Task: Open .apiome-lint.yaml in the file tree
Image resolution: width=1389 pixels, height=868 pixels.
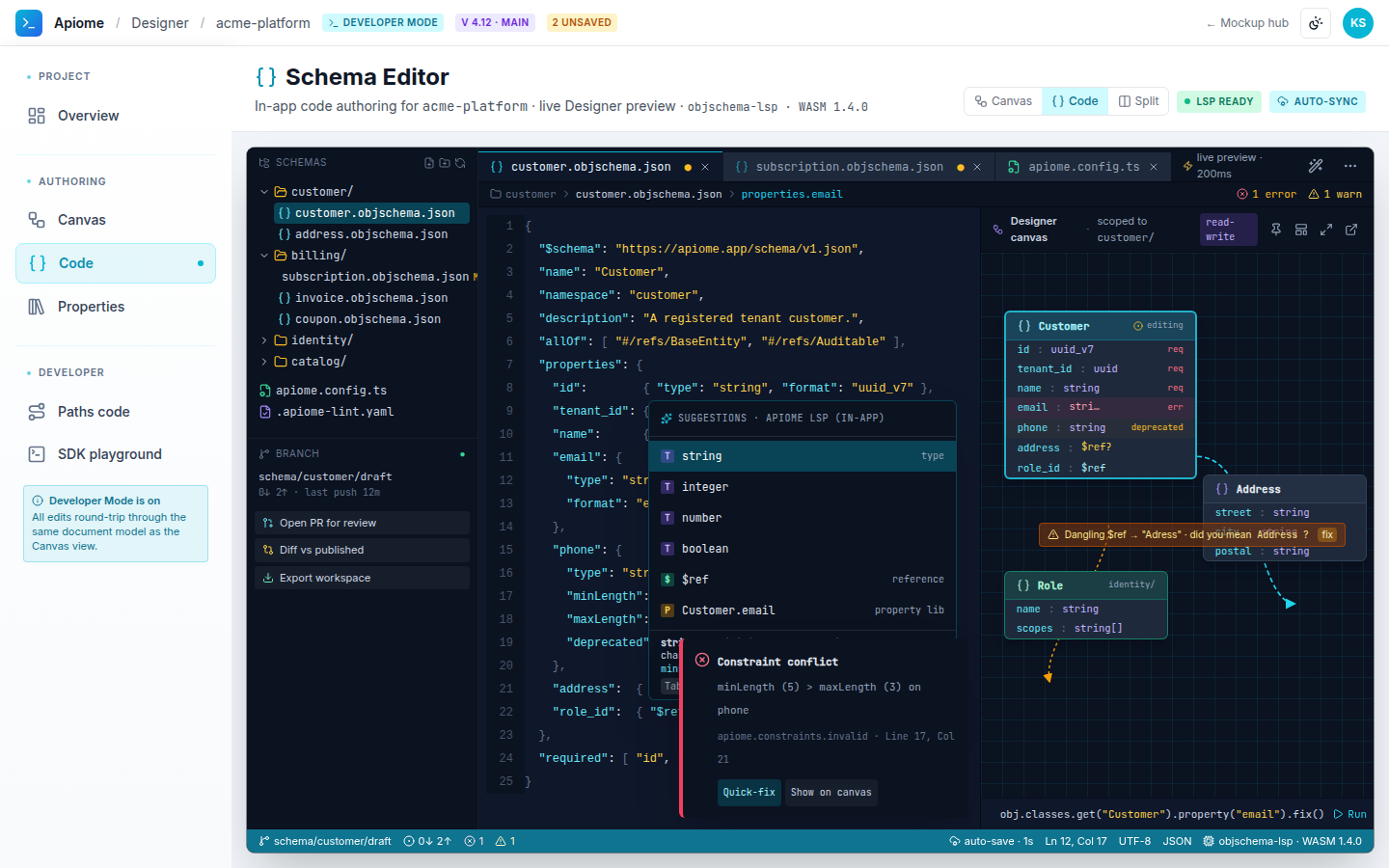Action: point(363,412)
